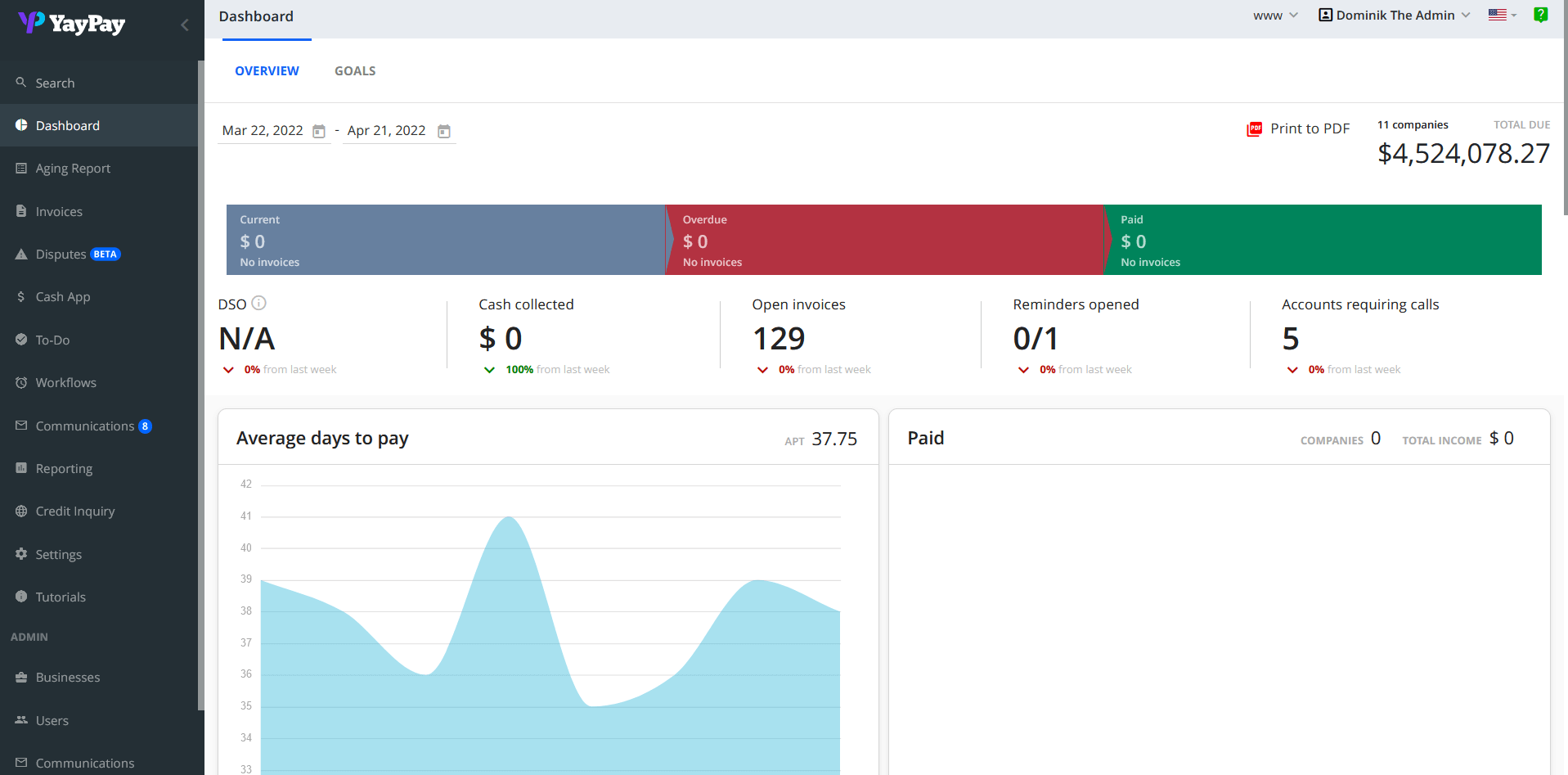
Task: Open Invoices from the sidebar
Action: point(98,211)
